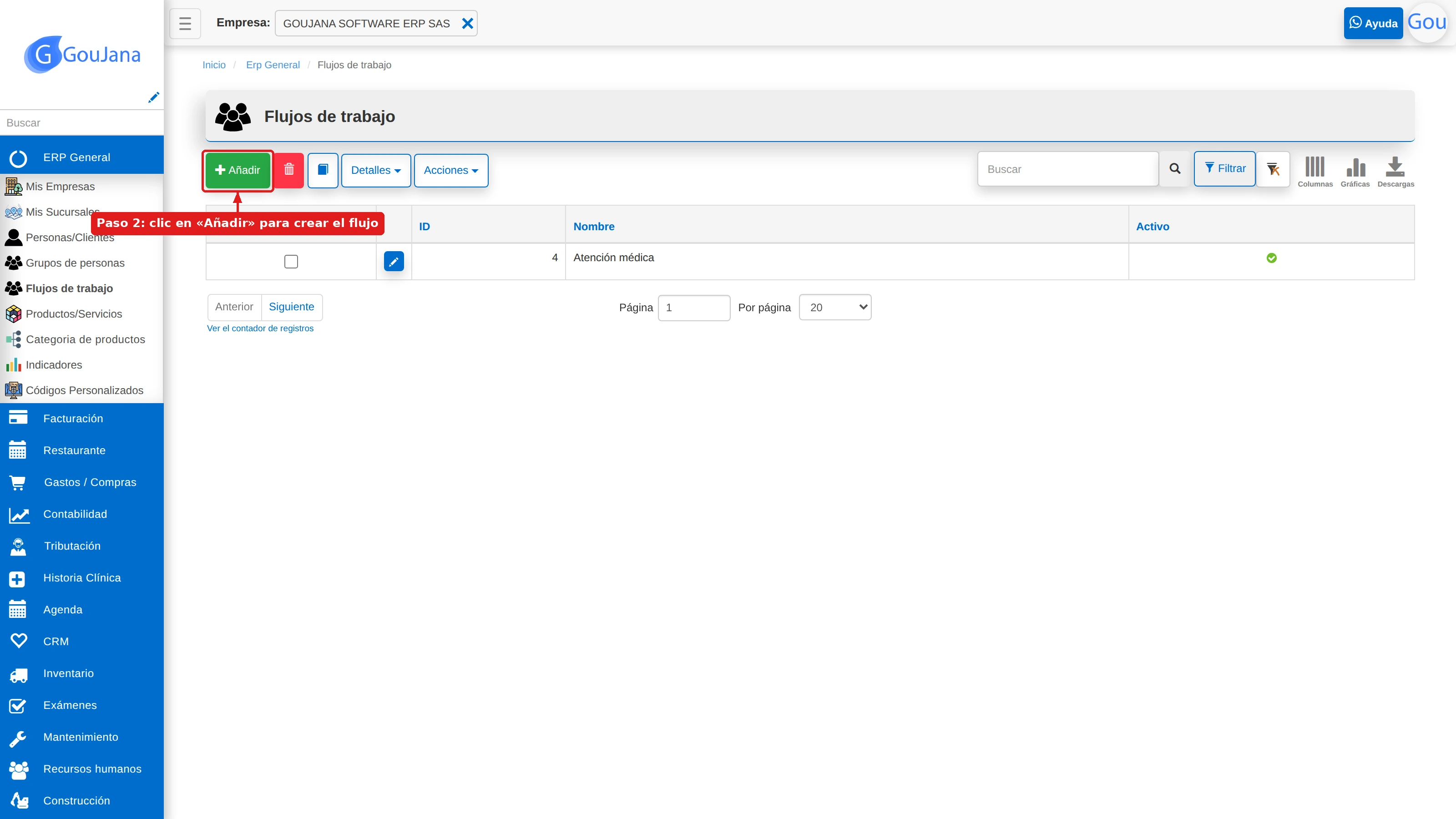Click the Filtrar button
Image resolution: width=1456 pixels, height=819 pixels.
point(1224,168)
